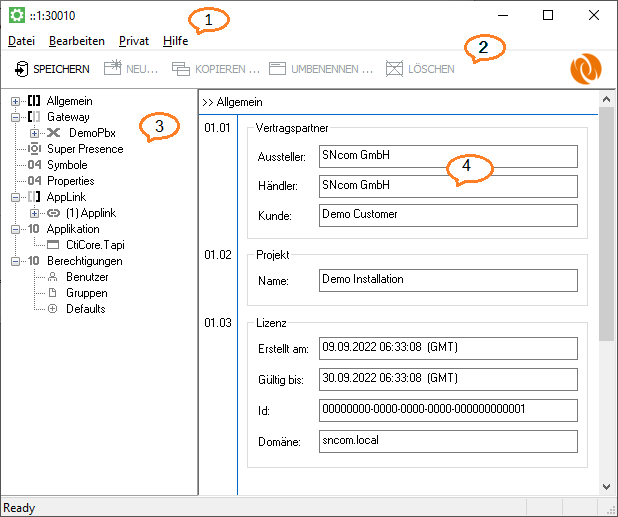
Task: Click the scrollbar down arrow
Action: (606, 486)
